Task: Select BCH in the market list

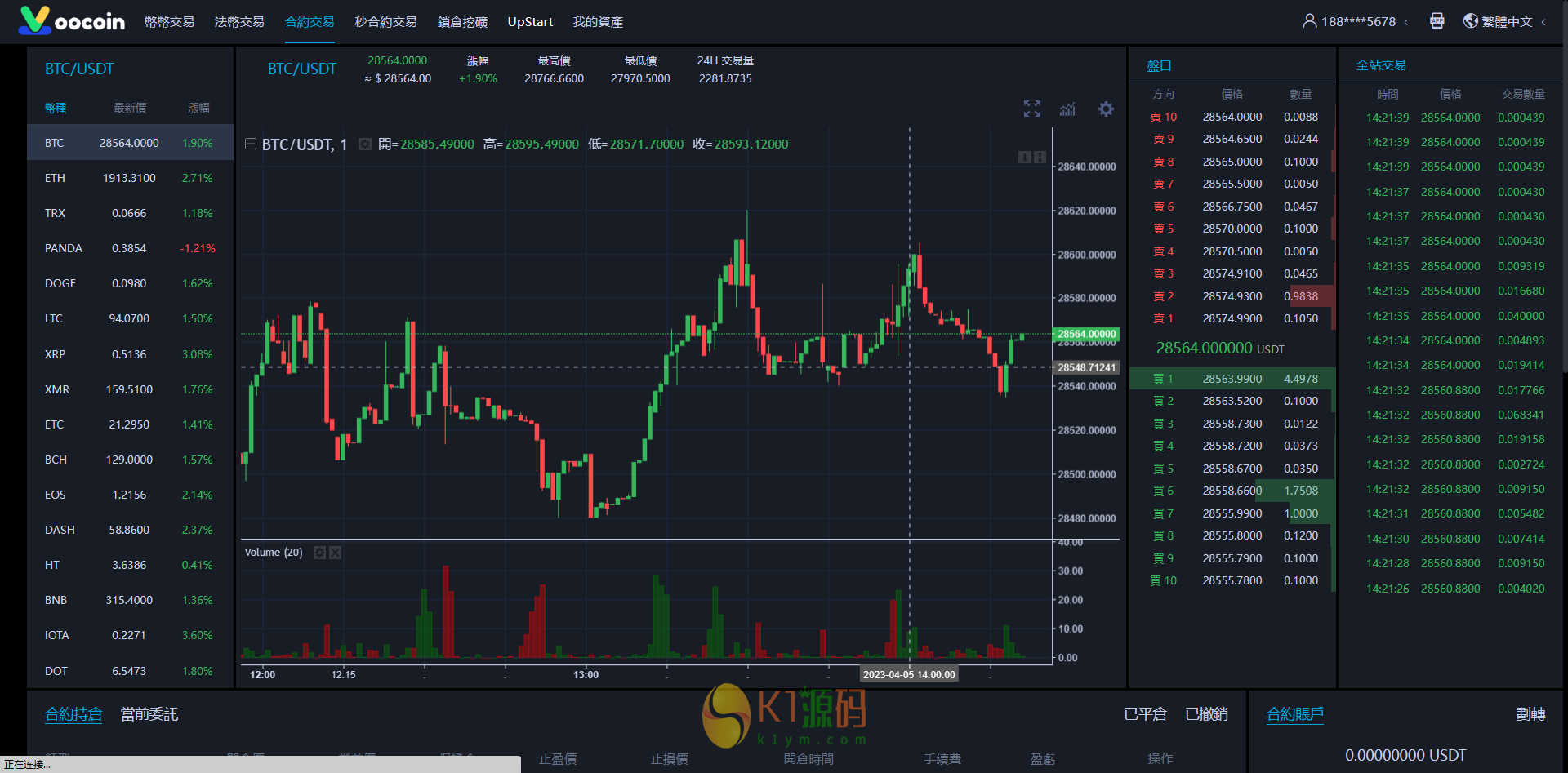Action: pos(130,460)
